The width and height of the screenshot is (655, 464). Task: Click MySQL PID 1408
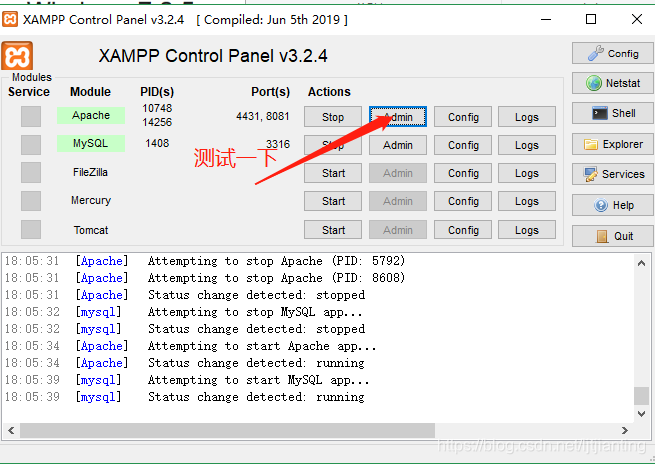157,143
